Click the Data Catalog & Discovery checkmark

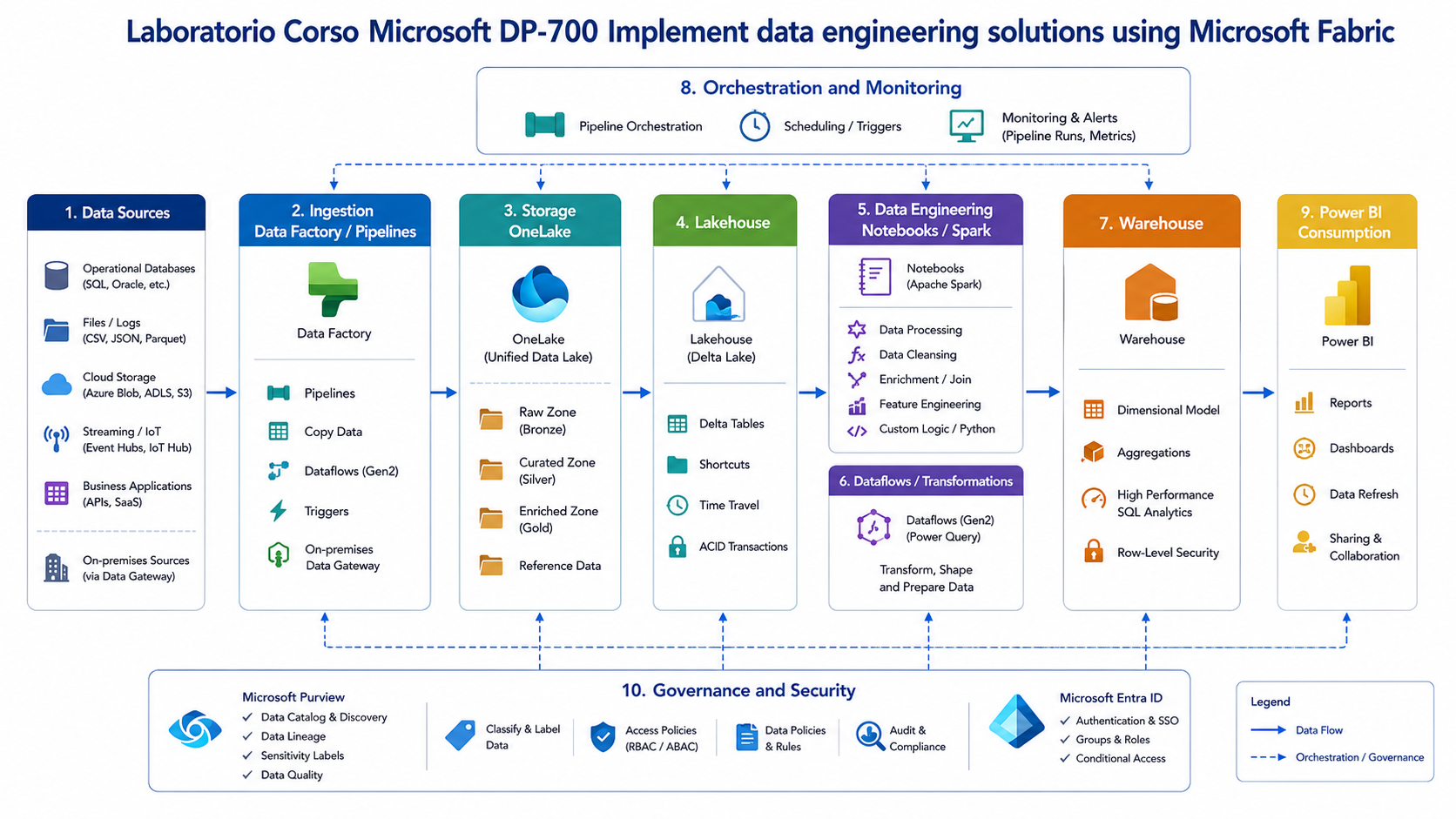(x=247, y=717)
